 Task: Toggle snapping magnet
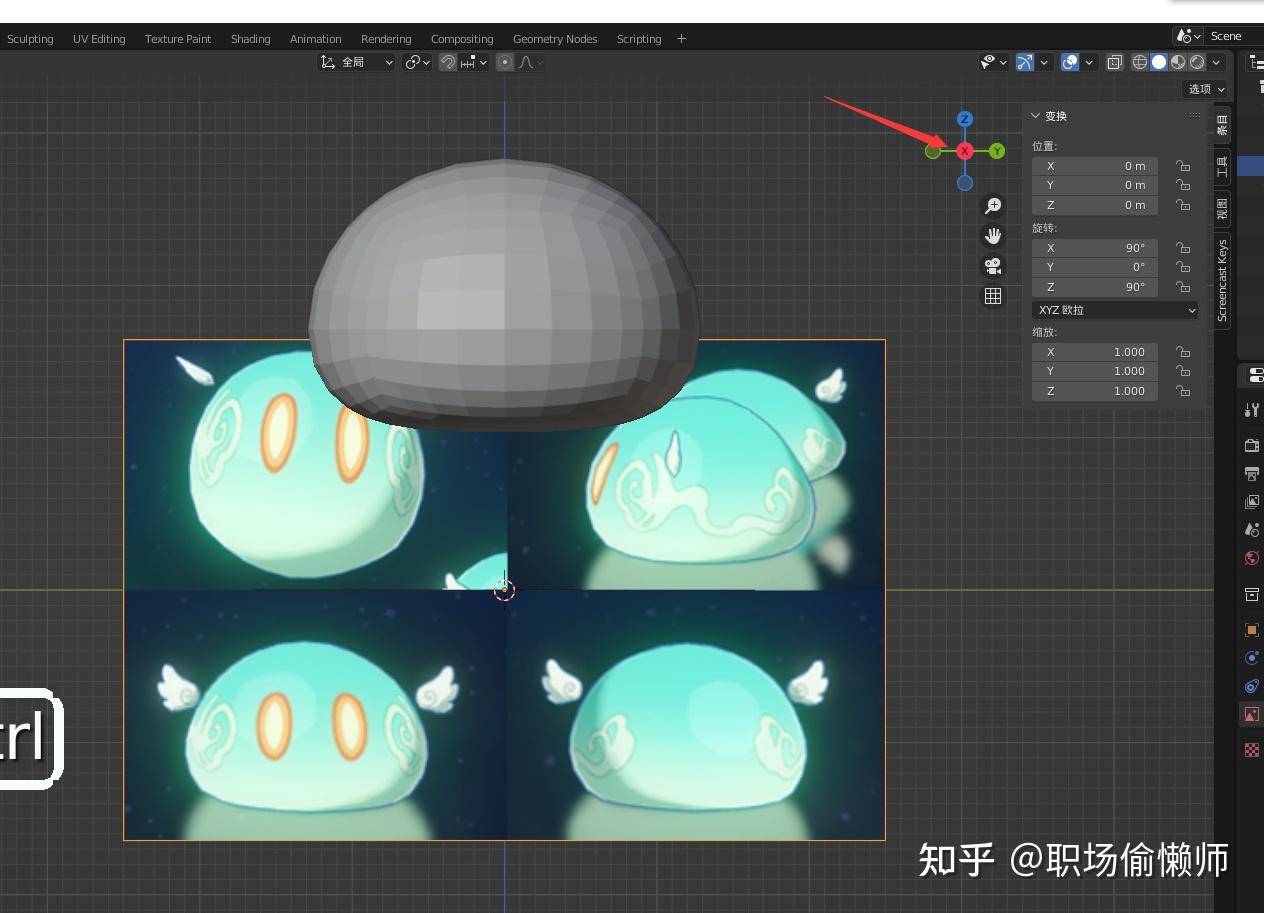448,62
